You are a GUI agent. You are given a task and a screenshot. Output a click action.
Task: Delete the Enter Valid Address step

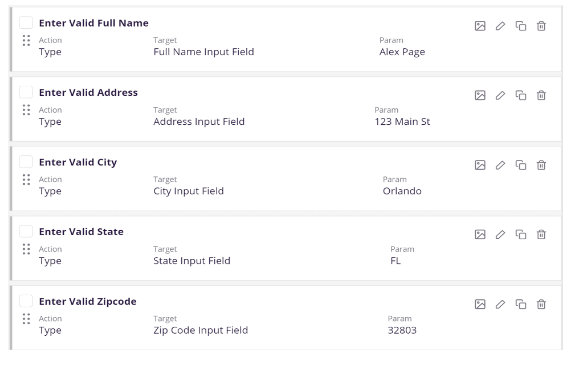point(541,95)
